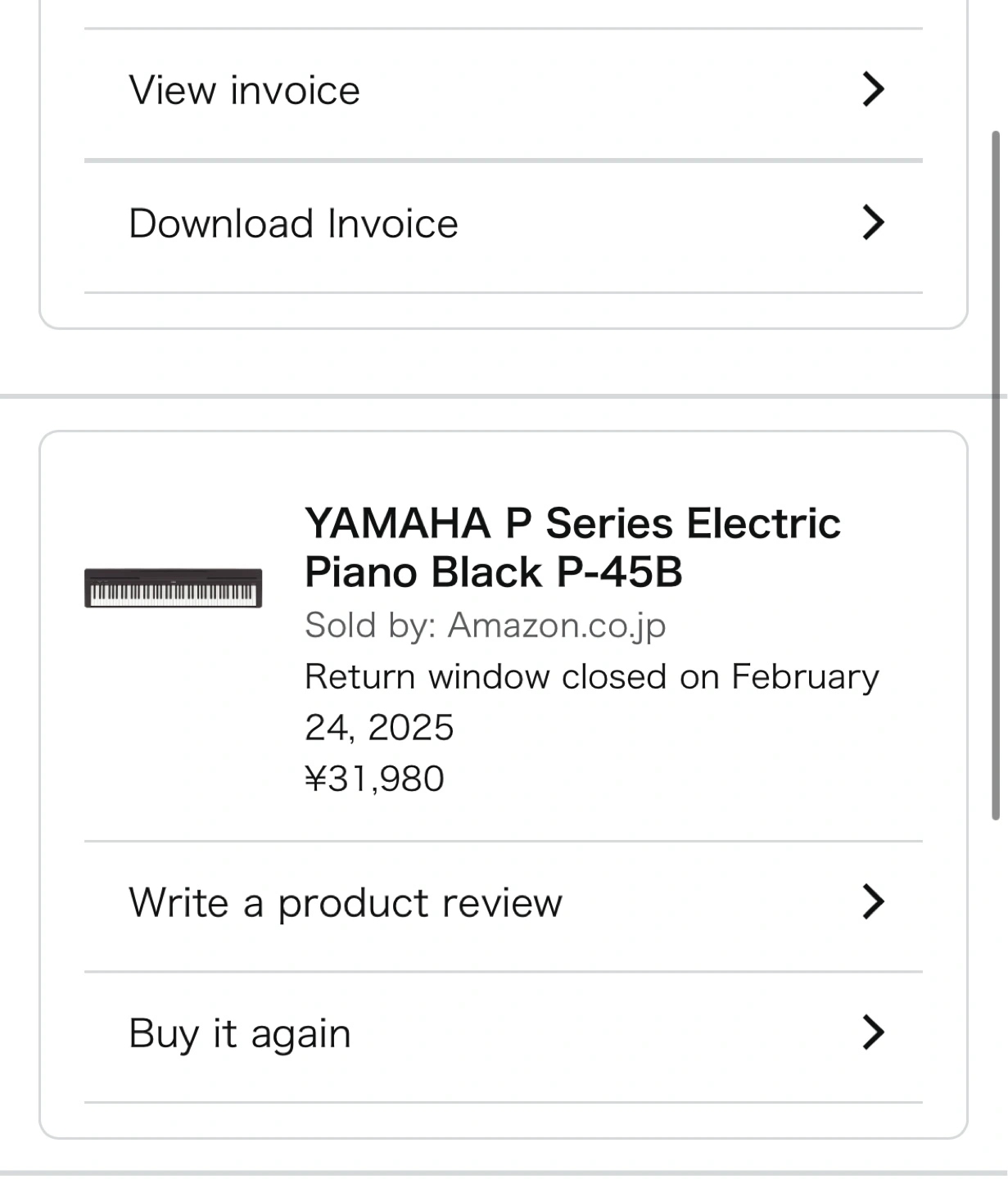Click the Amazon.co.jp seller name
This screenshot has height=1179, width=1008.
[x=557, y=626]
